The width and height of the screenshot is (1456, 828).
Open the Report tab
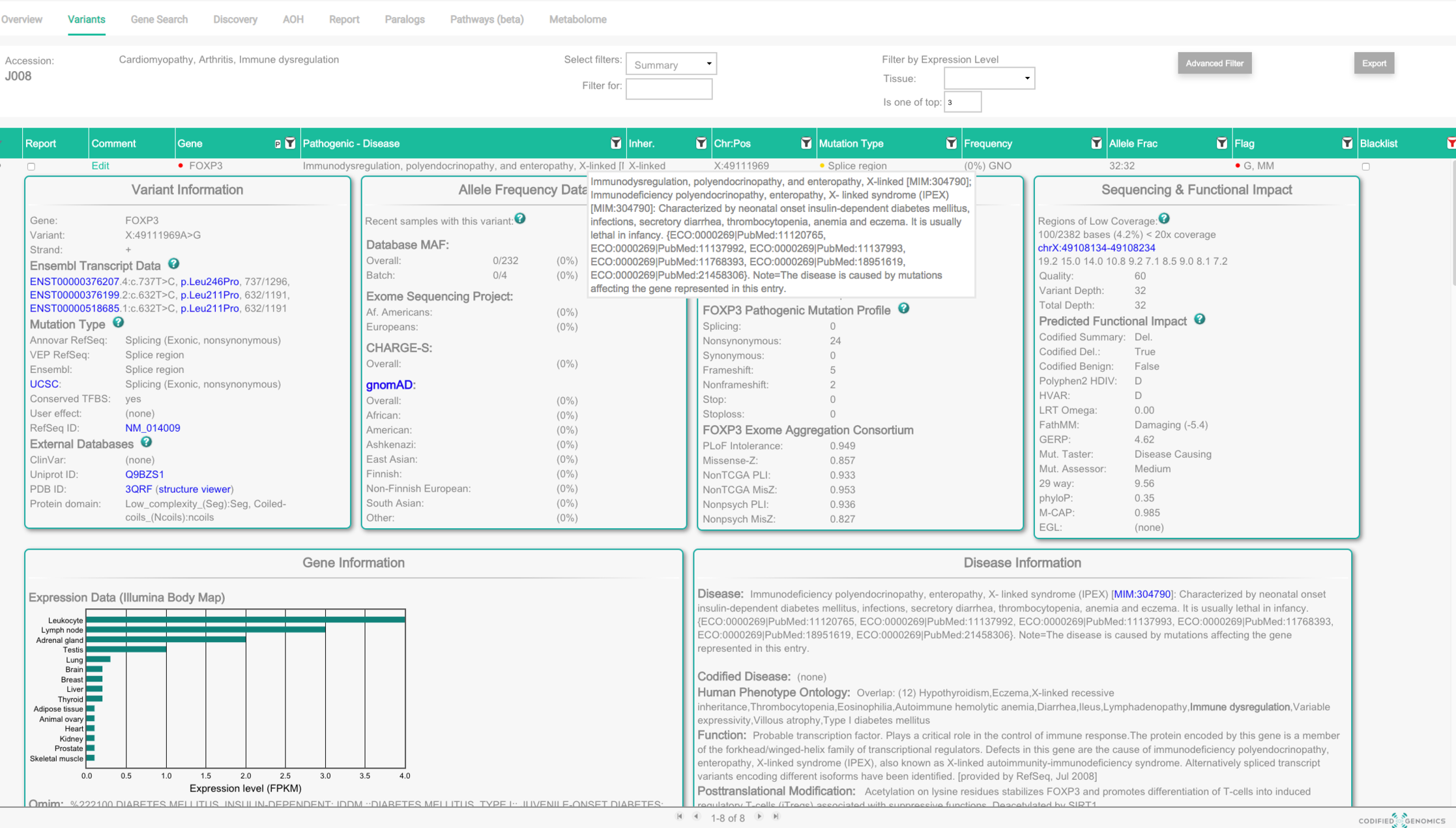(344, 20)
